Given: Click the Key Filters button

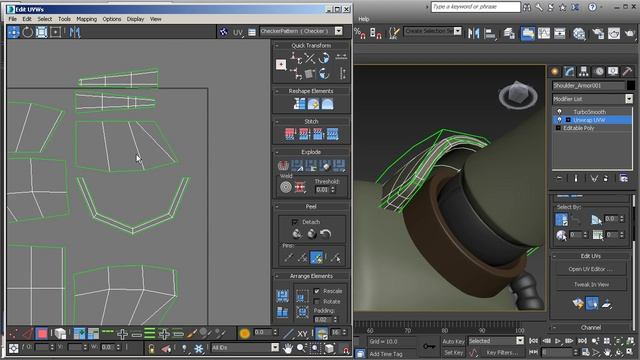Looking at the screenshot, I should (502, 352).
